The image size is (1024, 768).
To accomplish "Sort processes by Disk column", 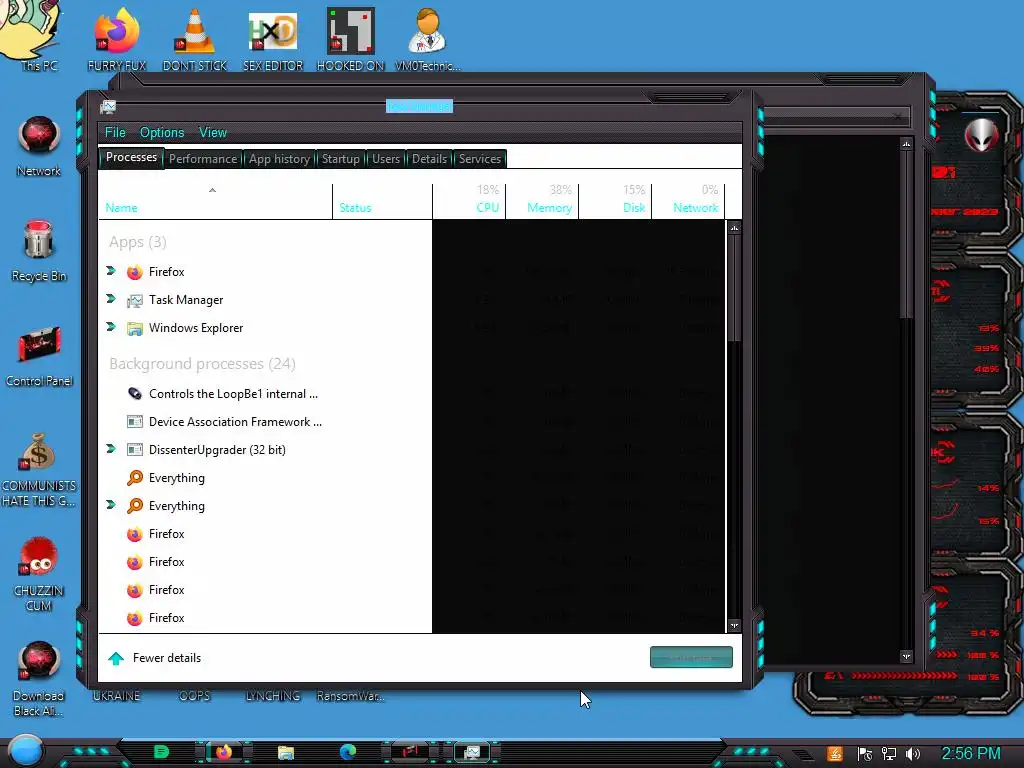I will [x=615, y=201].
